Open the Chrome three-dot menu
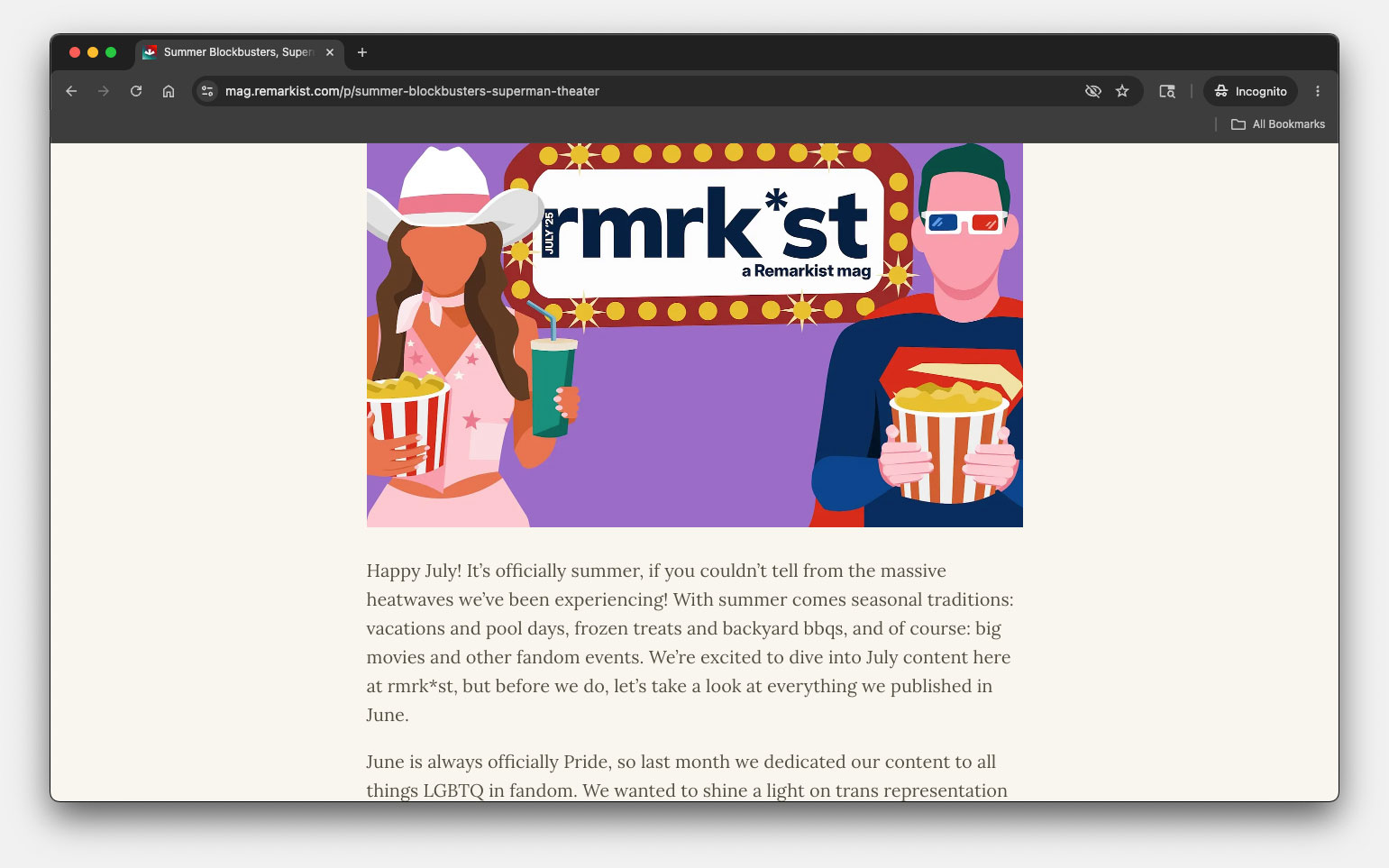The image size is (1389, 868). pos(1318,91)
